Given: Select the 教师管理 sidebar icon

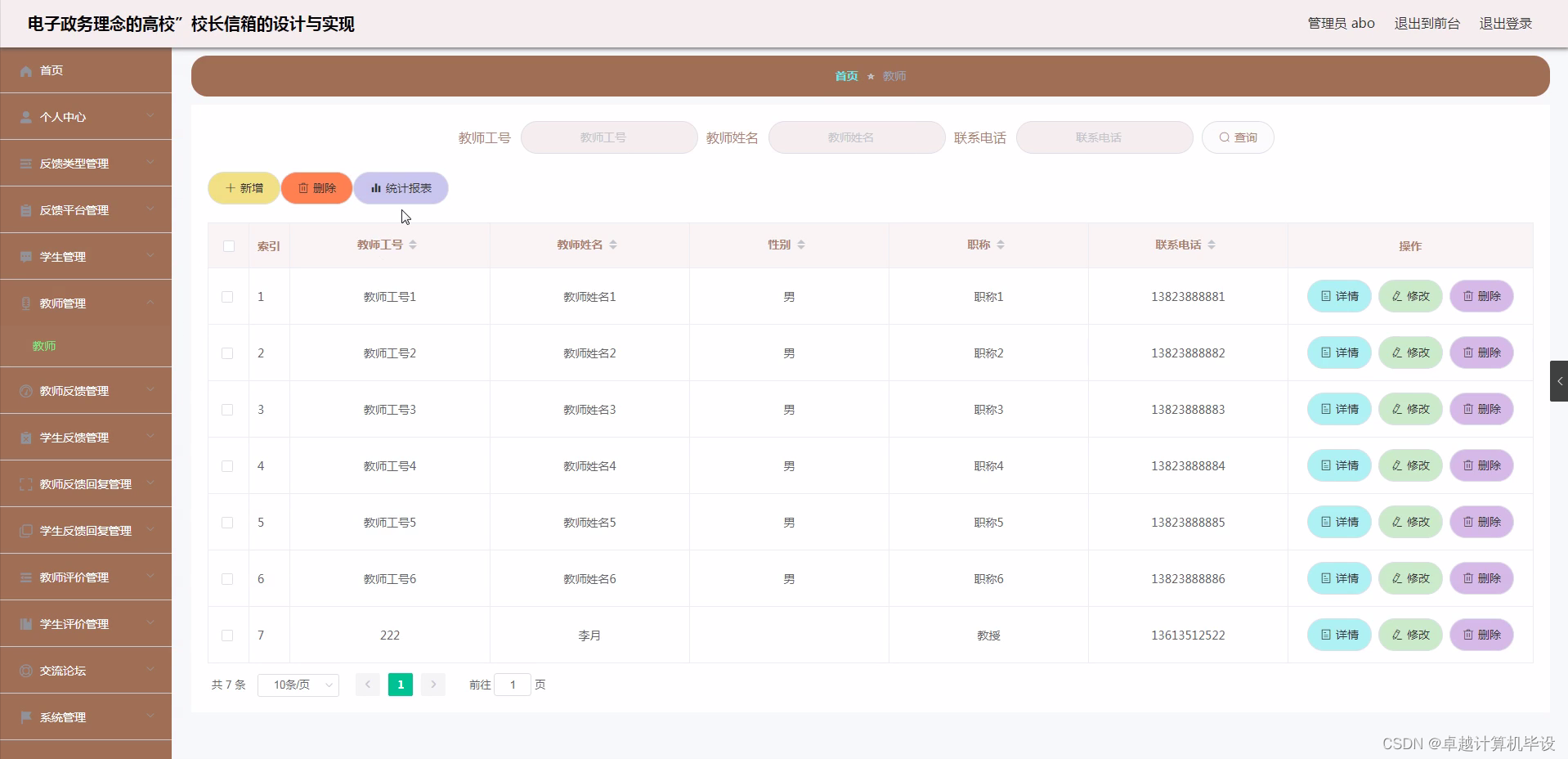Looking at the screenshot, I should pyautogui.click(x=25, y=303).
